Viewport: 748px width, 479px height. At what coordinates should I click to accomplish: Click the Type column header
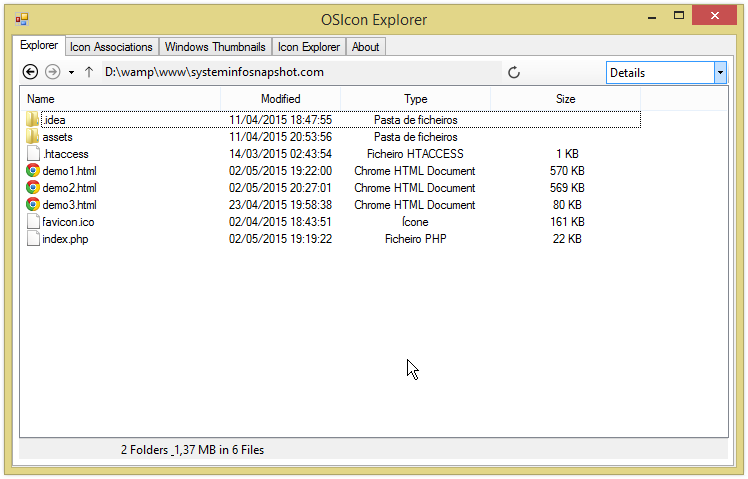point(416,99)
